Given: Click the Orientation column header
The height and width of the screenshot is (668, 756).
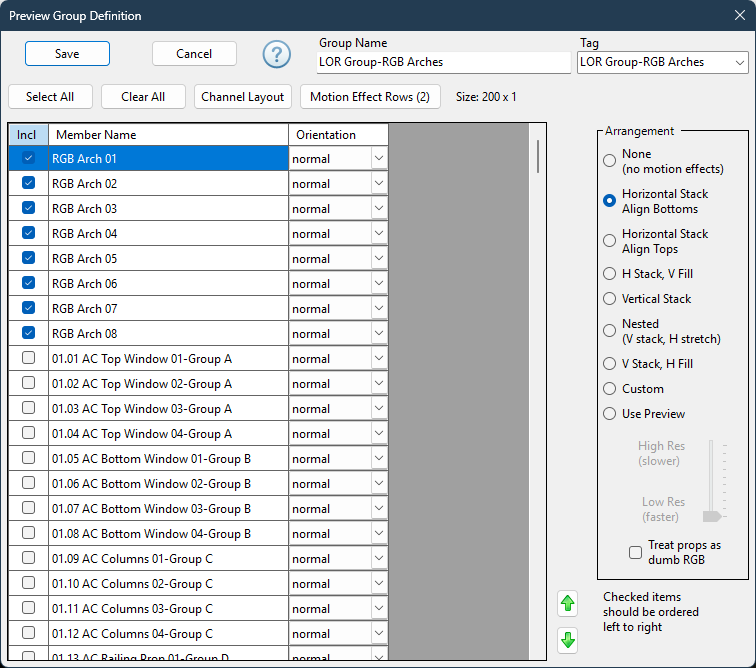Looking at the screenshot, I should click(338, 135).
